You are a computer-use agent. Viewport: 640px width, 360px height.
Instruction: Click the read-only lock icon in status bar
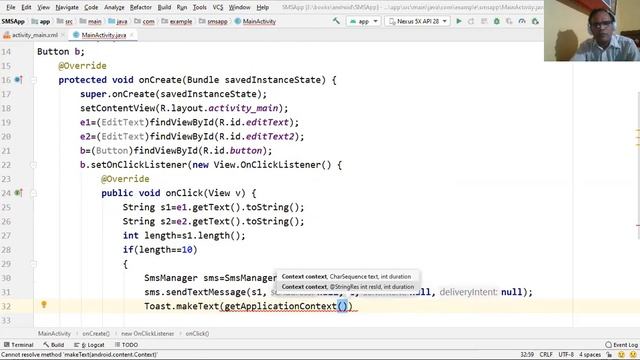609,355
